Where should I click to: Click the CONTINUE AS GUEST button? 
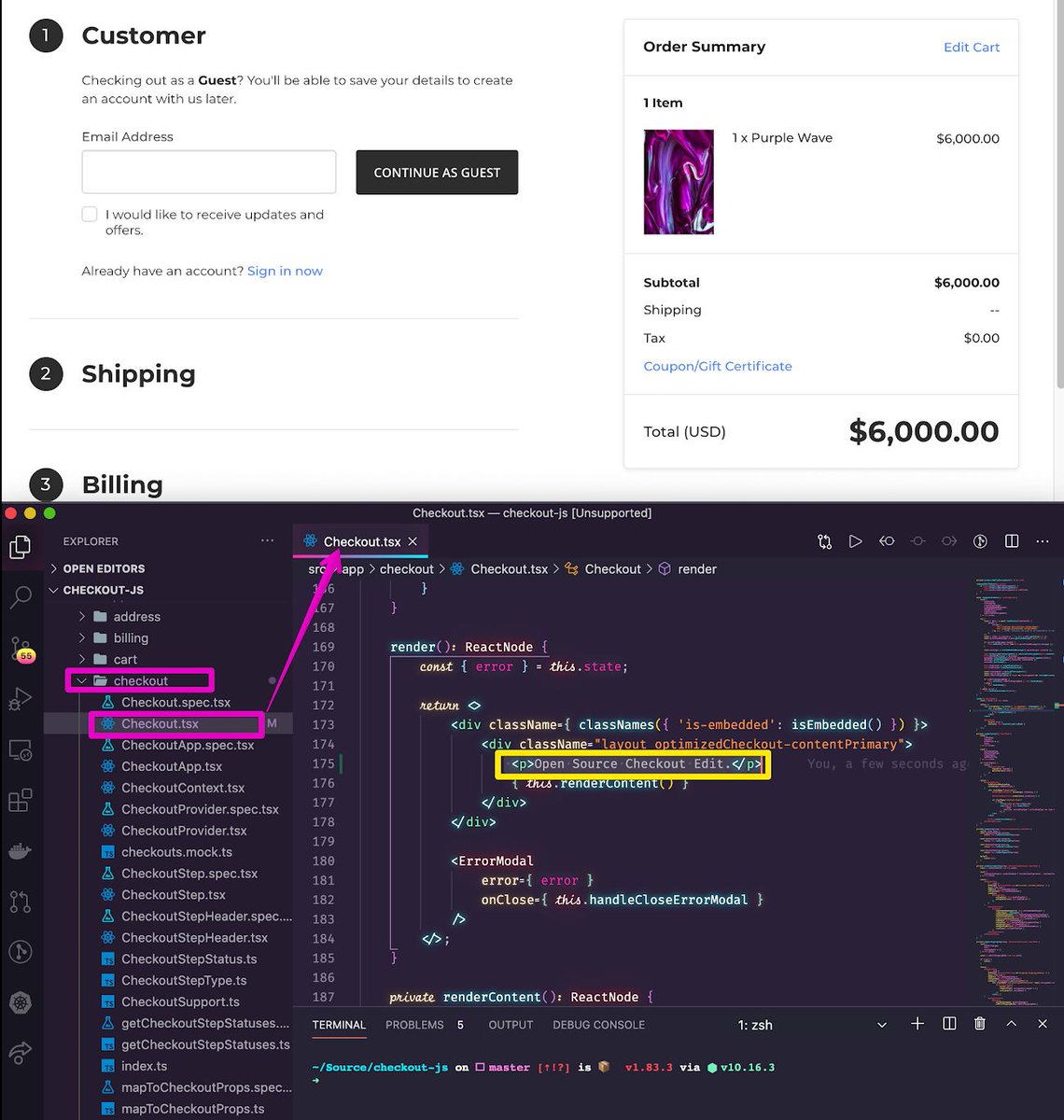pyautogui.click(x=437, y=173)
